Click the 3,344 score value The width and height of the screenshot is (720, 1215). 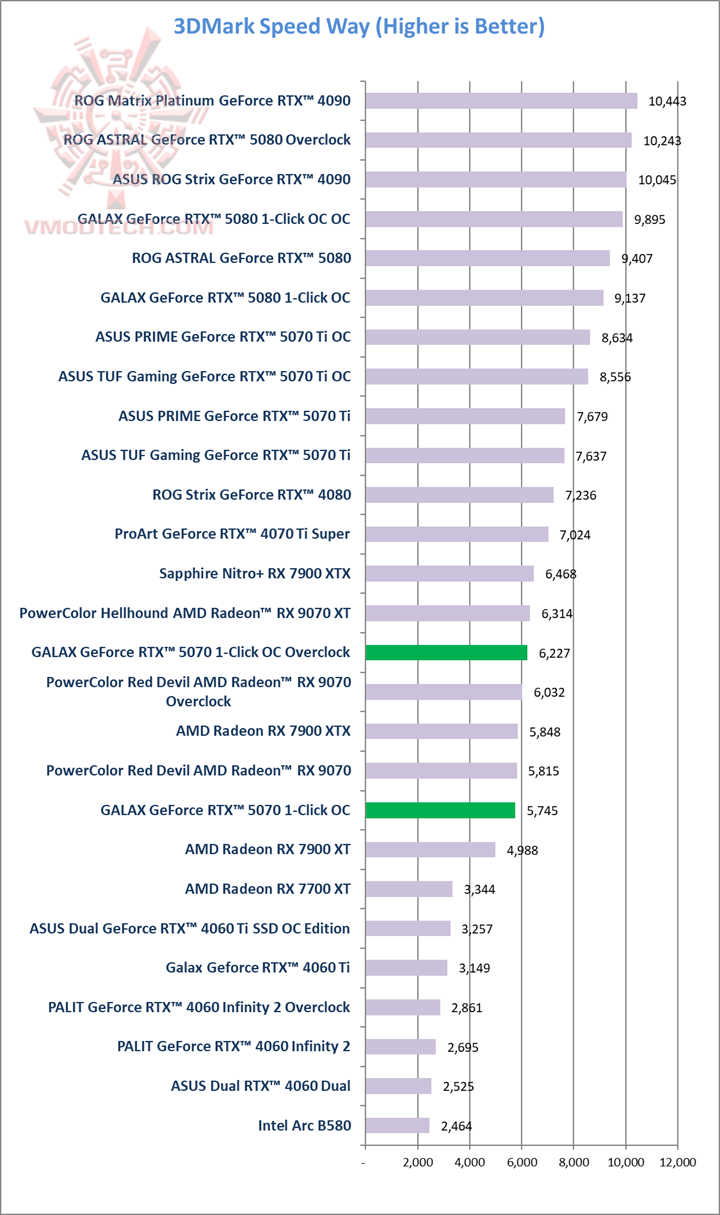pos(480,889)
